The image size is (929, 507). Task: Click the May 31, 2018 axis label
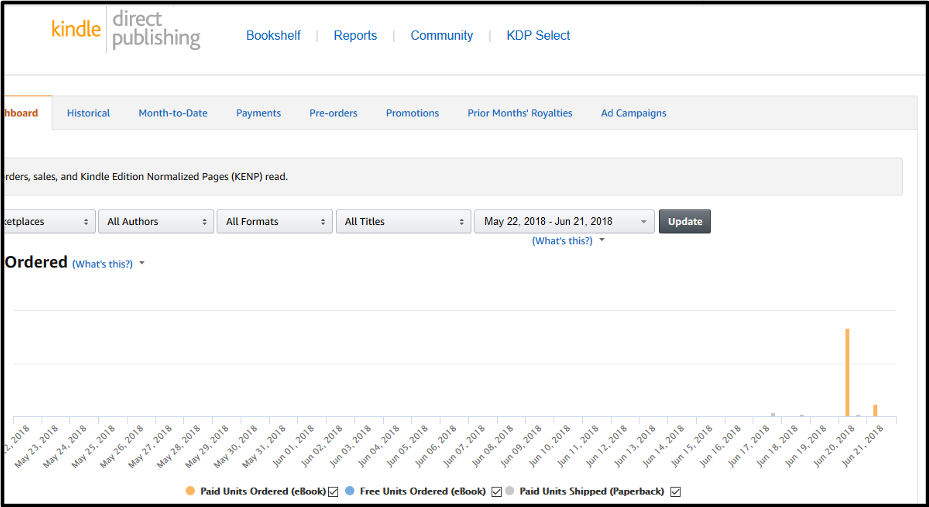coord(265,447)
